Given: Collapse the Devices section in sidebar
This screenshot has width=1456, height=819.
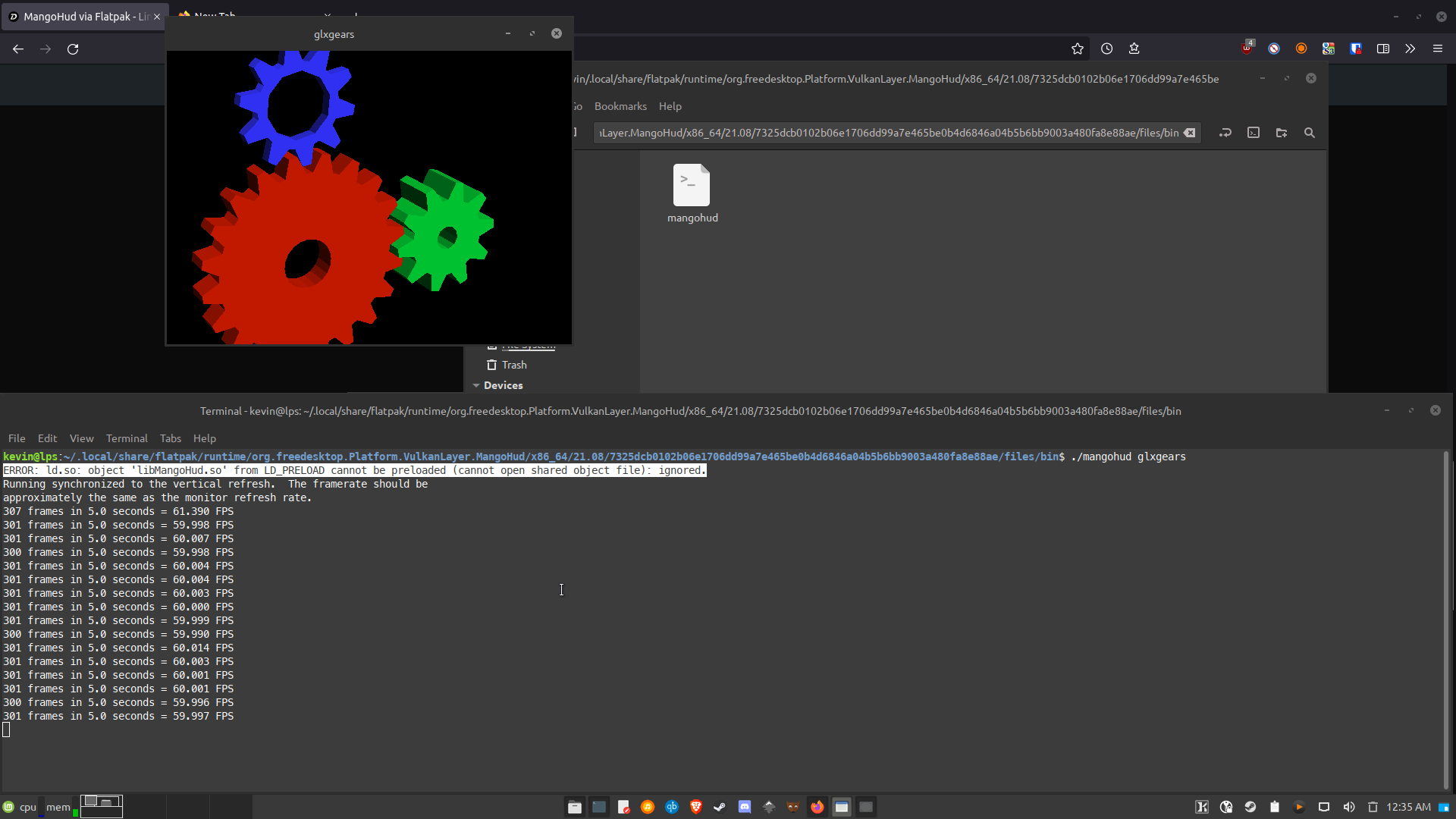Looking at the screenshot, I should (x=476, y=385).
